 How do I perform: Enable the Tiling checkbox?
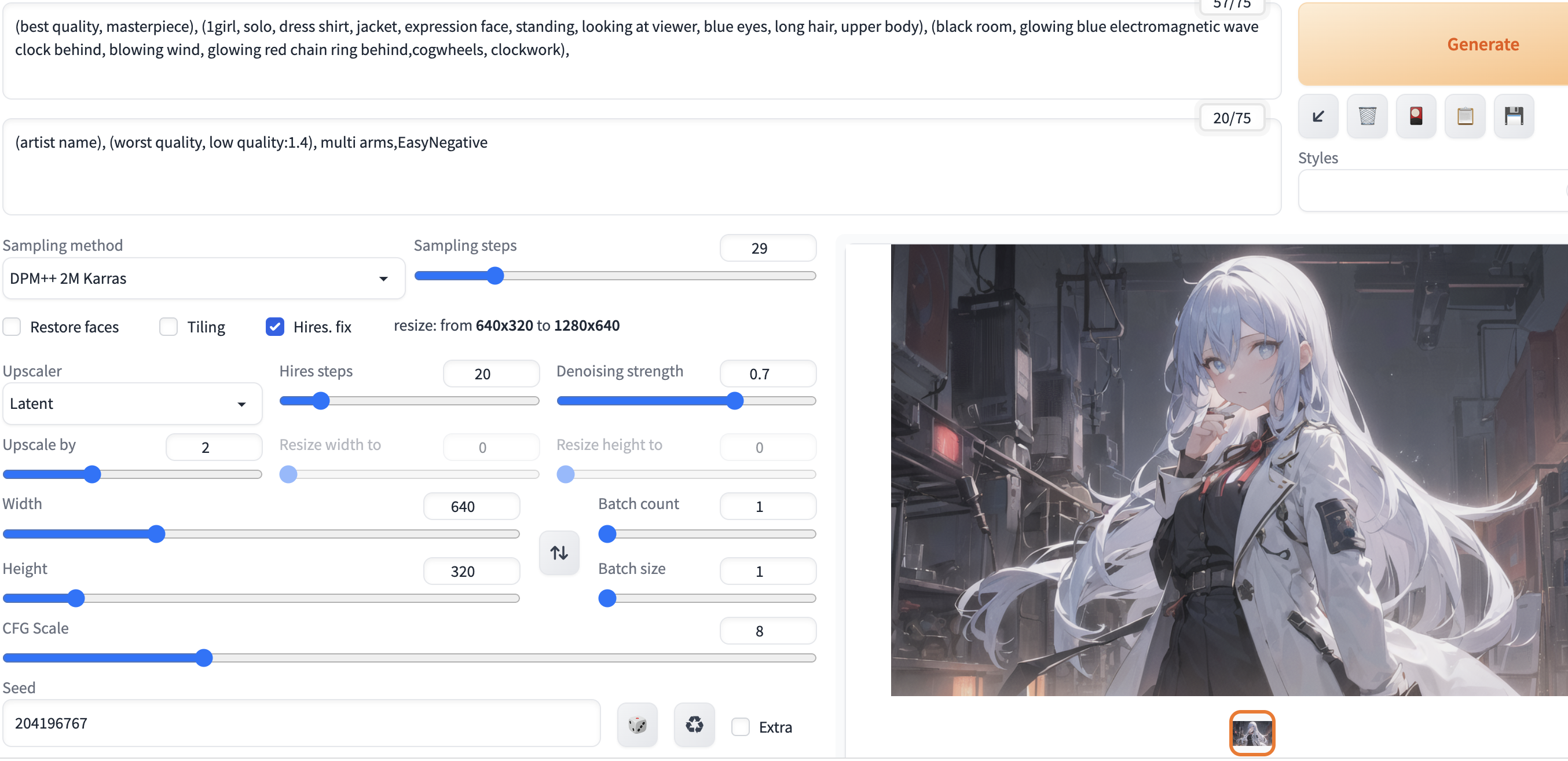(168, 327)
